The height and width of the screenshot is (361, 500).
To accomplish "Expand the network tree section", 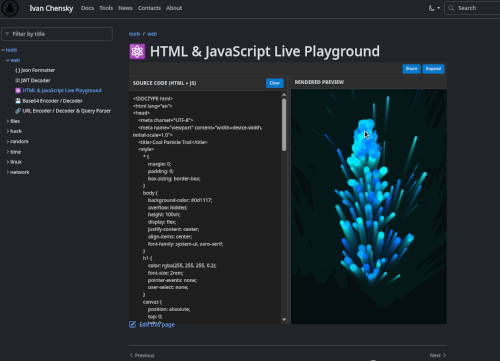I will click(18, 172).
